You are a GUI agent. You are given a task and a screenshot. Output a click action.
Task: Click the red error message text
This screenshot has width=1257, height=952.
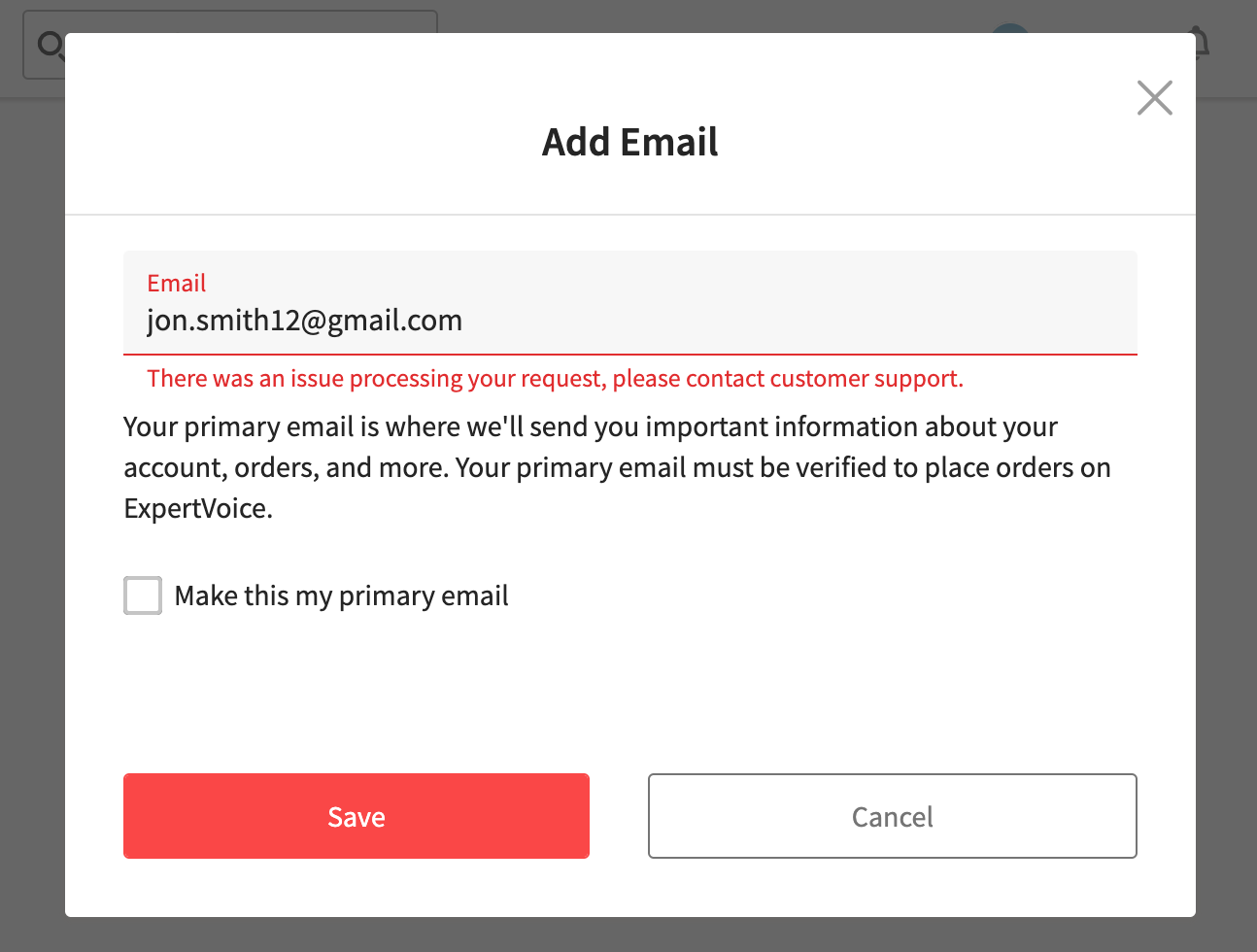(555, 378)
